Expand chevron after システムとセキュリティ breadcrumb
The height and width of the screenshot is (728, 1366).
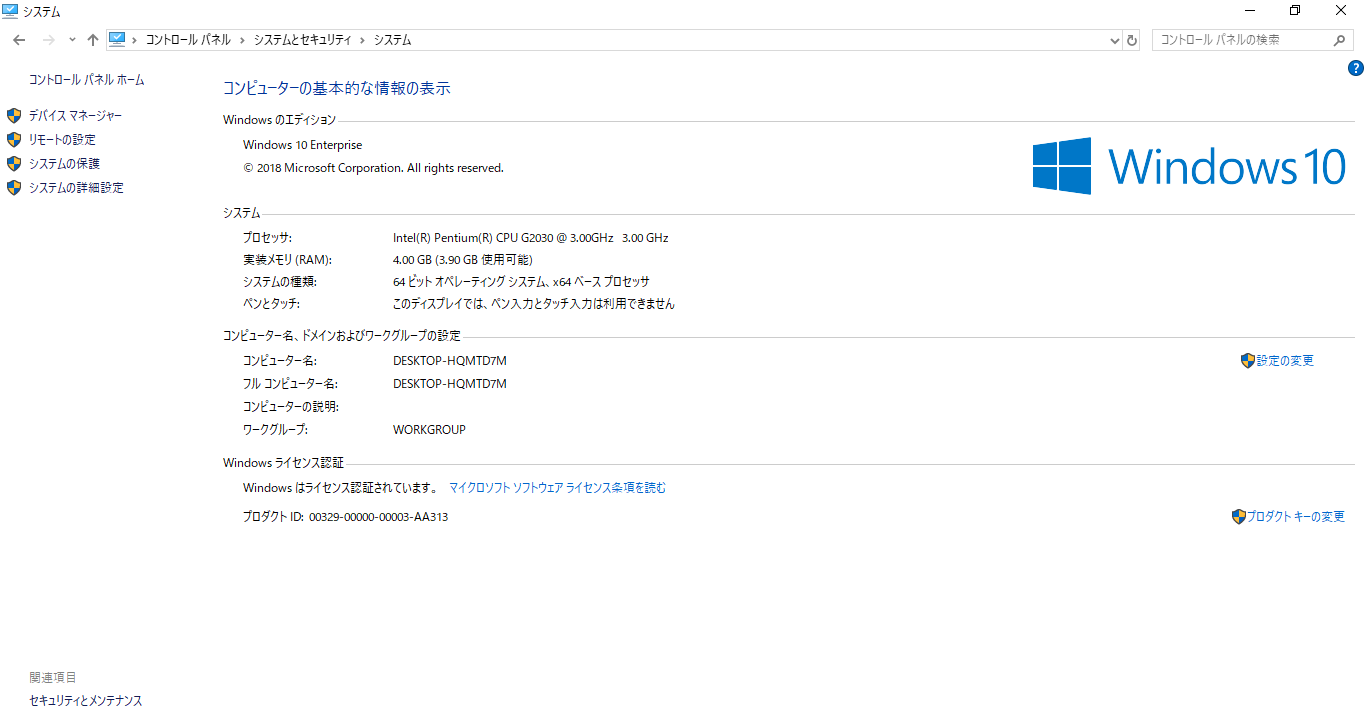click(x=362, y=40)
